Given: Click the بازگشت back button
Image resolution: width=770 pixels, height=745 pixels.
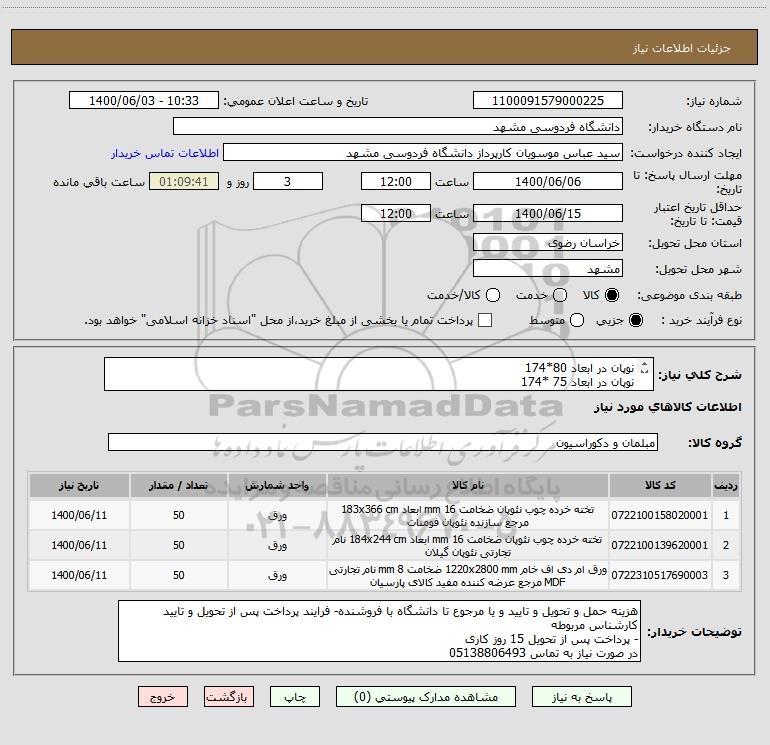Looking at the screenshot, I should [x=229, y=697].
